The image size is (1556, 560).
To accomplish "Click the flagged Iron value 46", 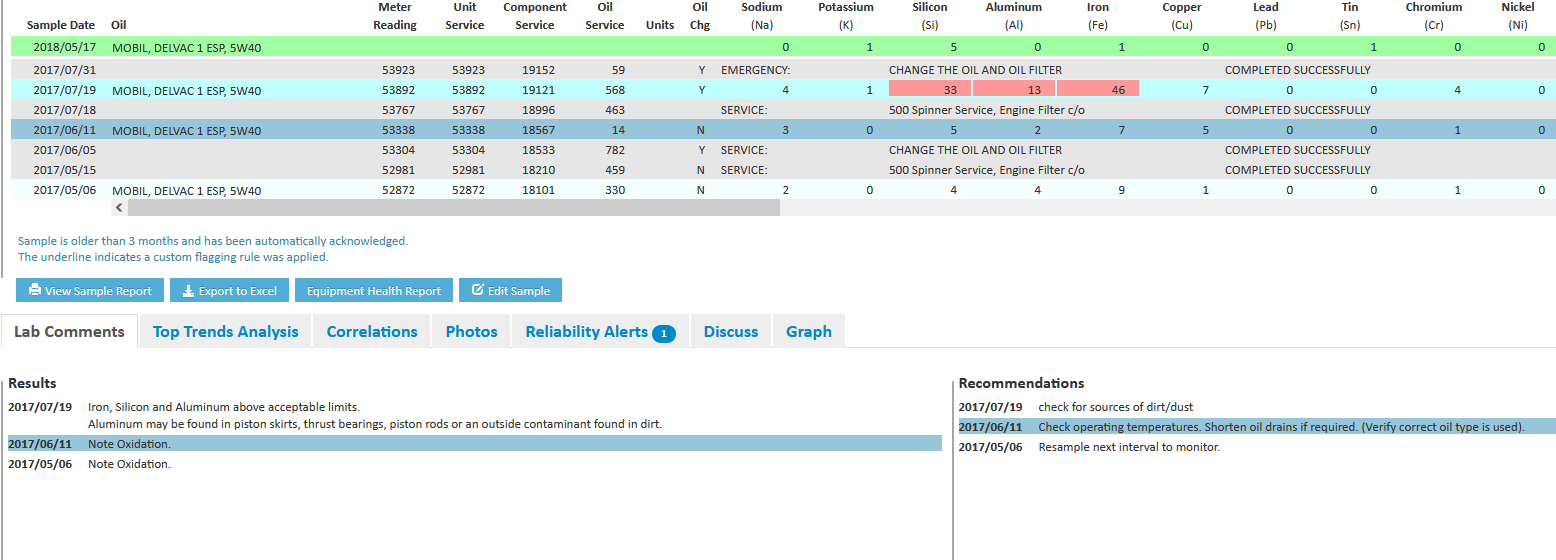I will (1097, 90).
